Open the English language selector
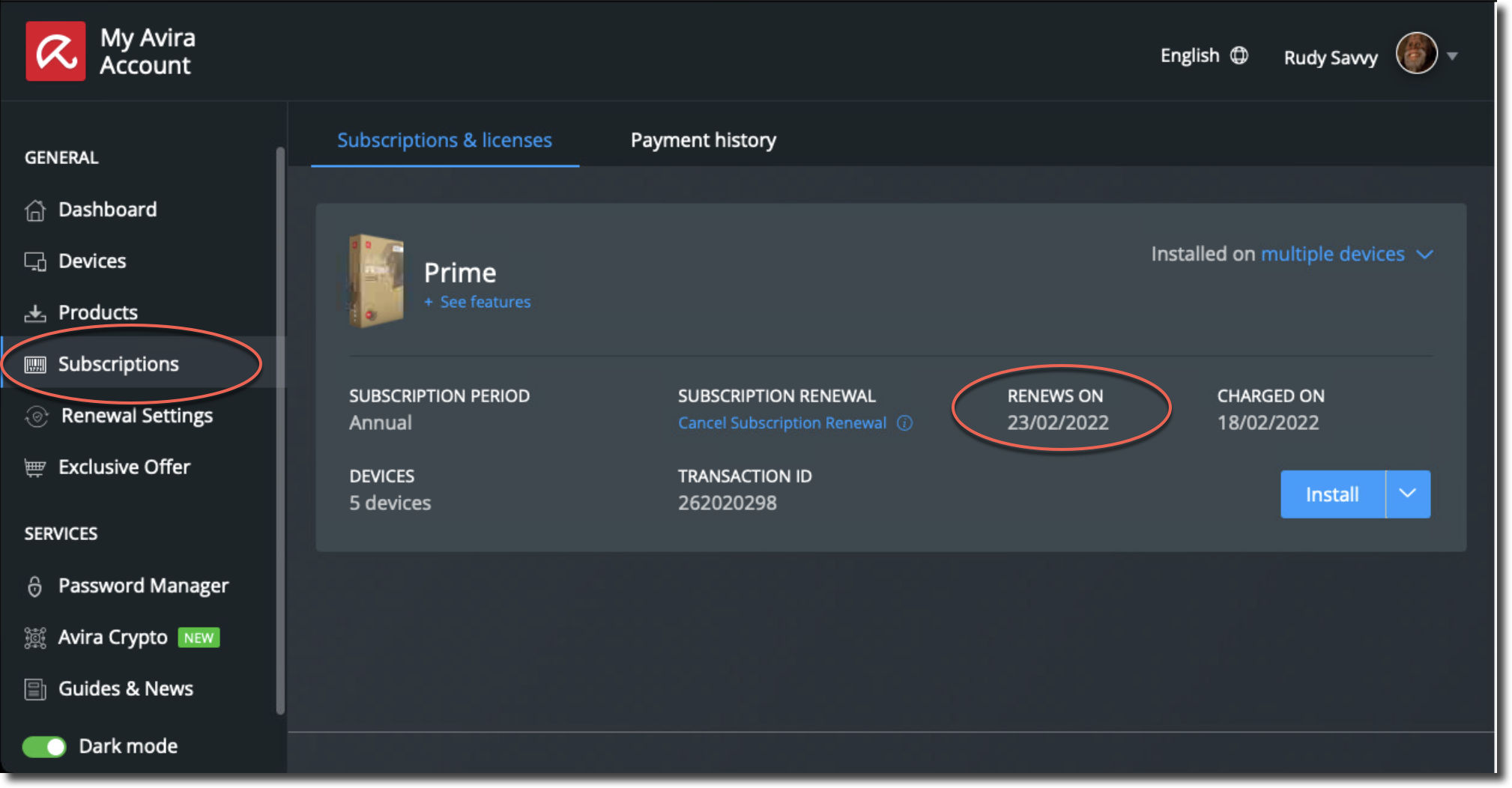 (1204, 55)
